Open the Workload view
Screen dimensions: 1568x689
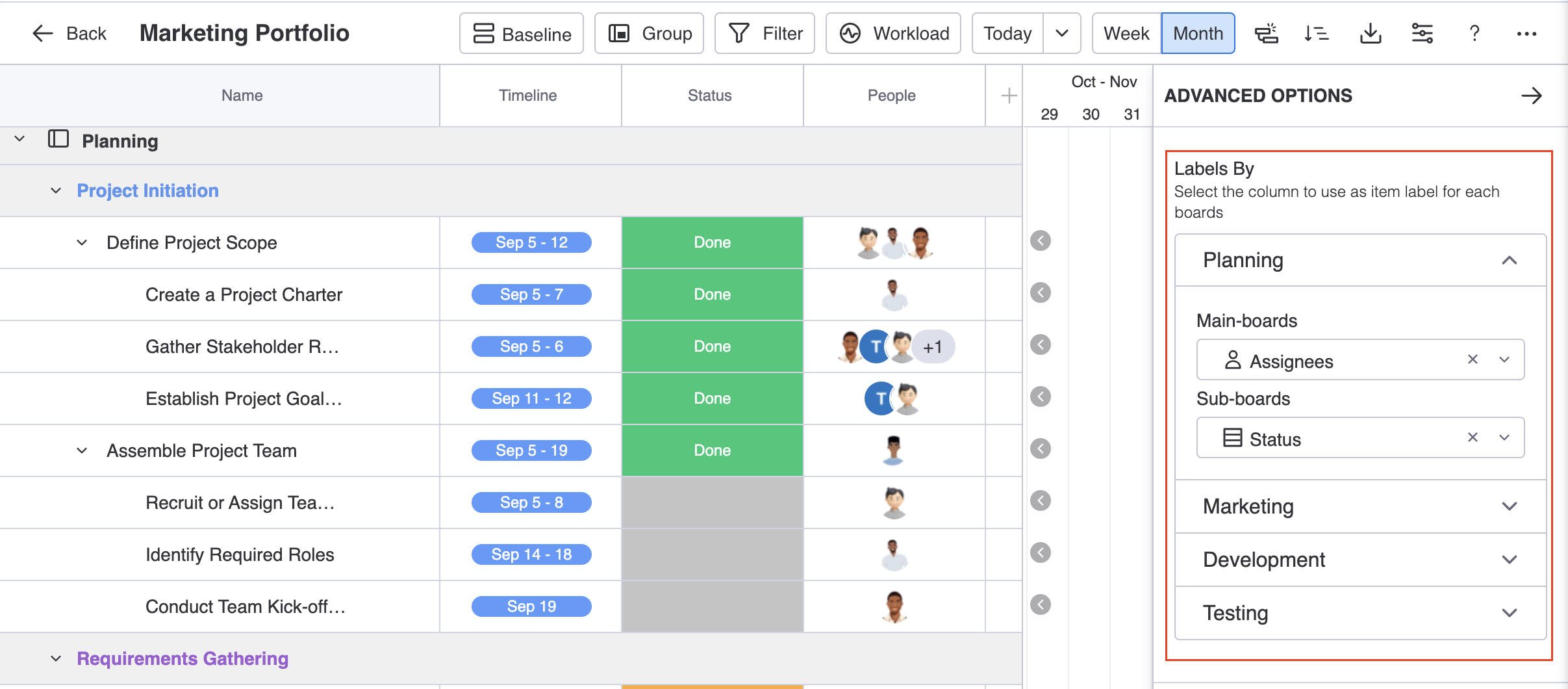click(893, 33)
